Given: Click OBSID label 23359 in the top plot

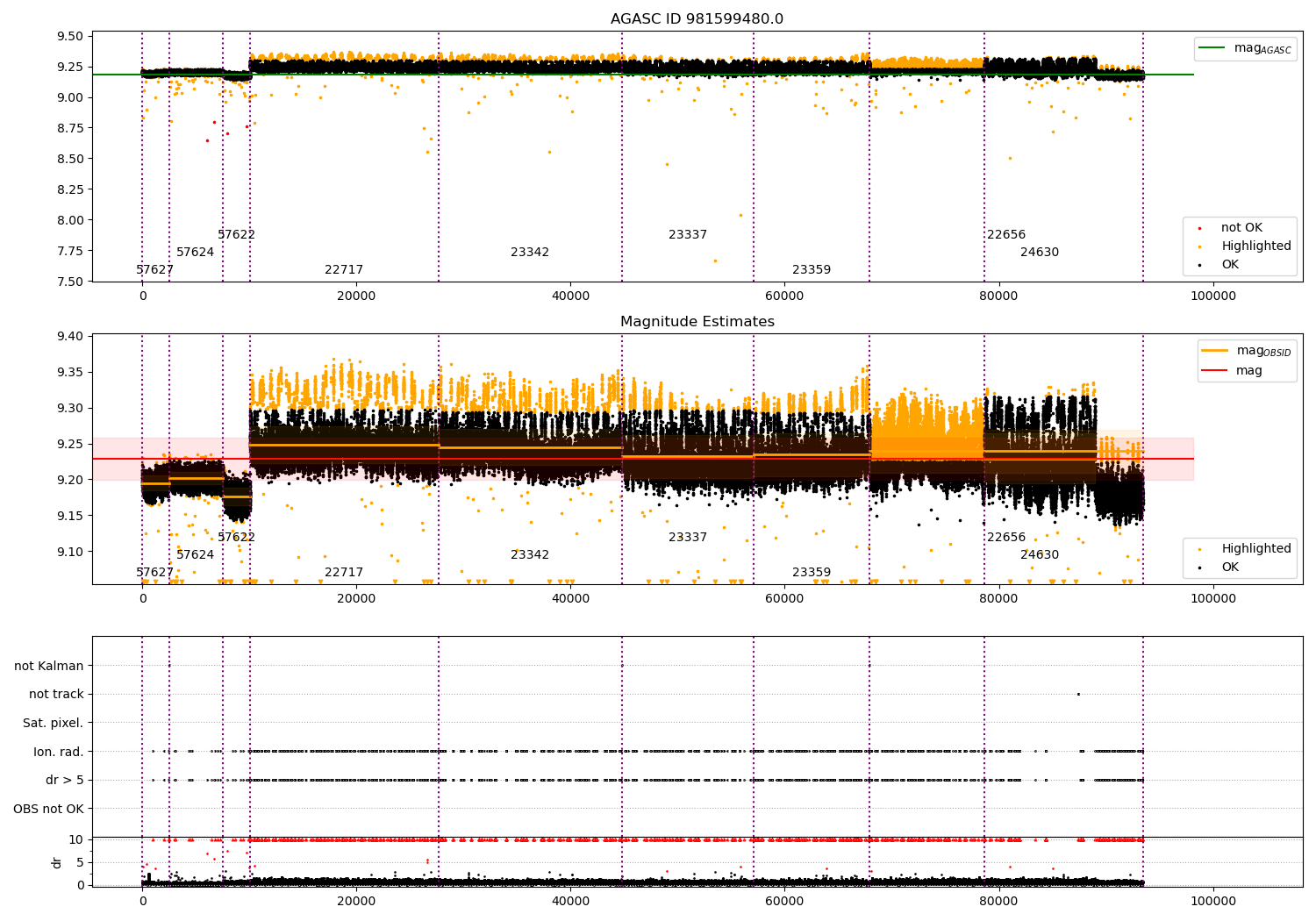Looking at the screenshot, I should (812, 270).
